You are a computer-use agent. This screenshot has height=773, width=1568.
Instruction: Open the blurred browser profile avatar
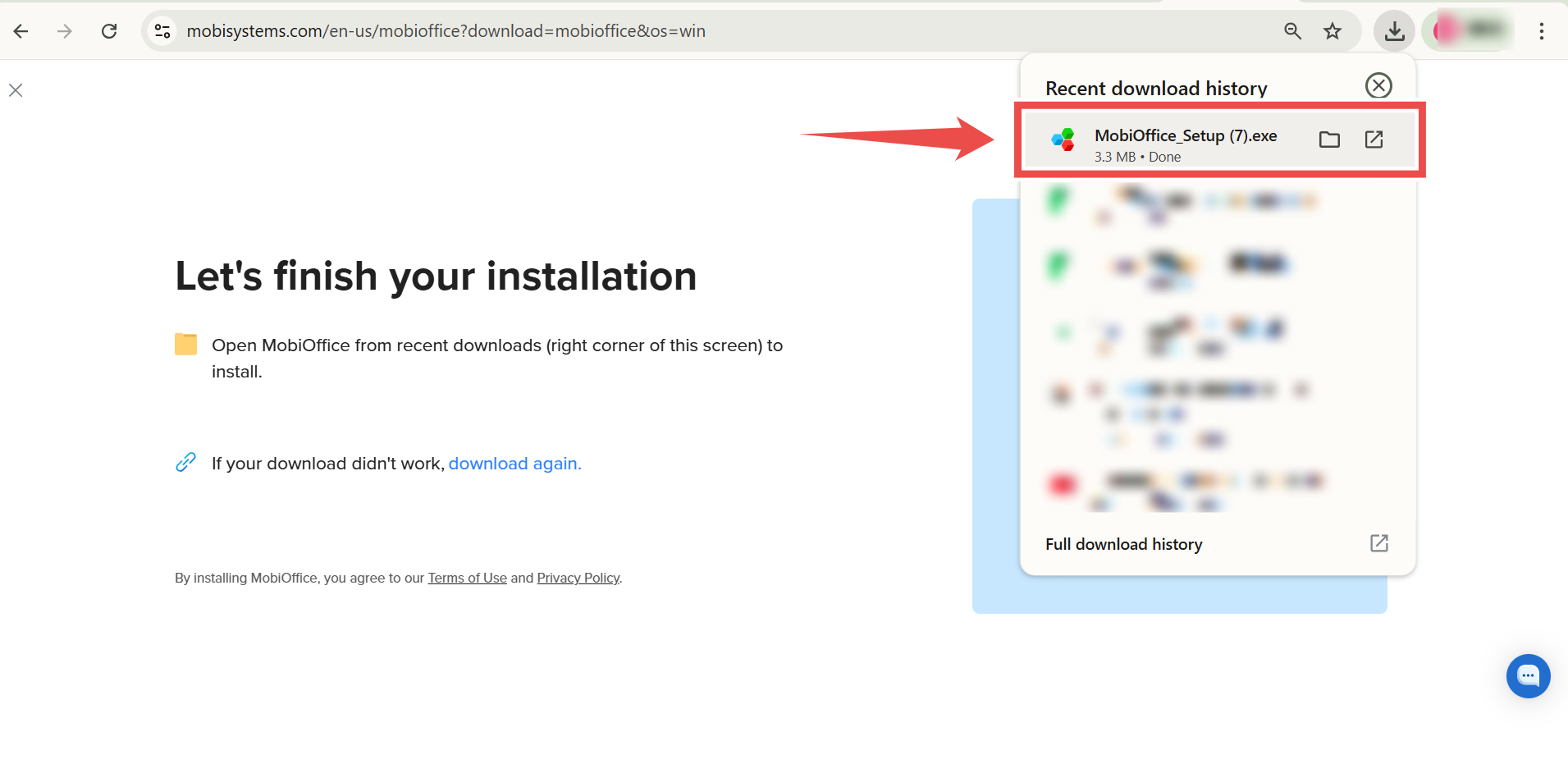(1469, 31)
